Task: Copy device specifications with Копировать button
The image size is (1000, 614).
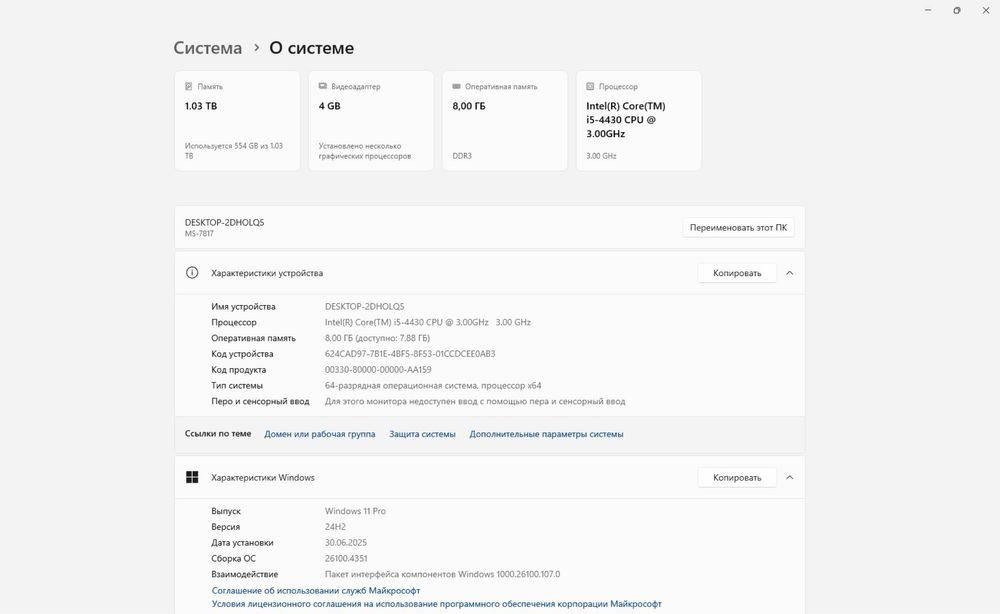Action: tap(737, 273)
